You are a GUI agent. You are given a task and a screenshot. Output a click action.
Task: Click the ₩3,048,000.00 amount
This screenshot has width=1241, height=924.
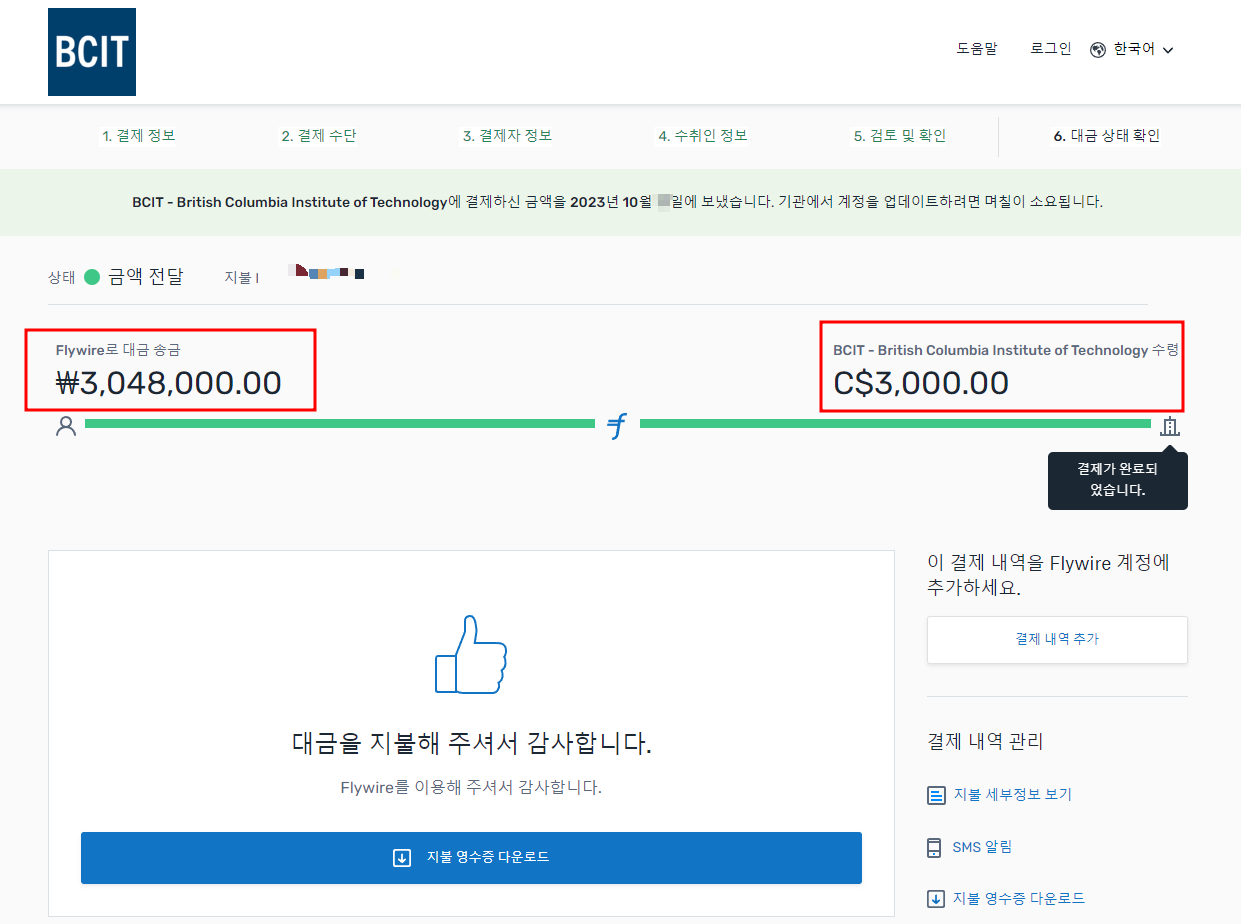(169, 383)
